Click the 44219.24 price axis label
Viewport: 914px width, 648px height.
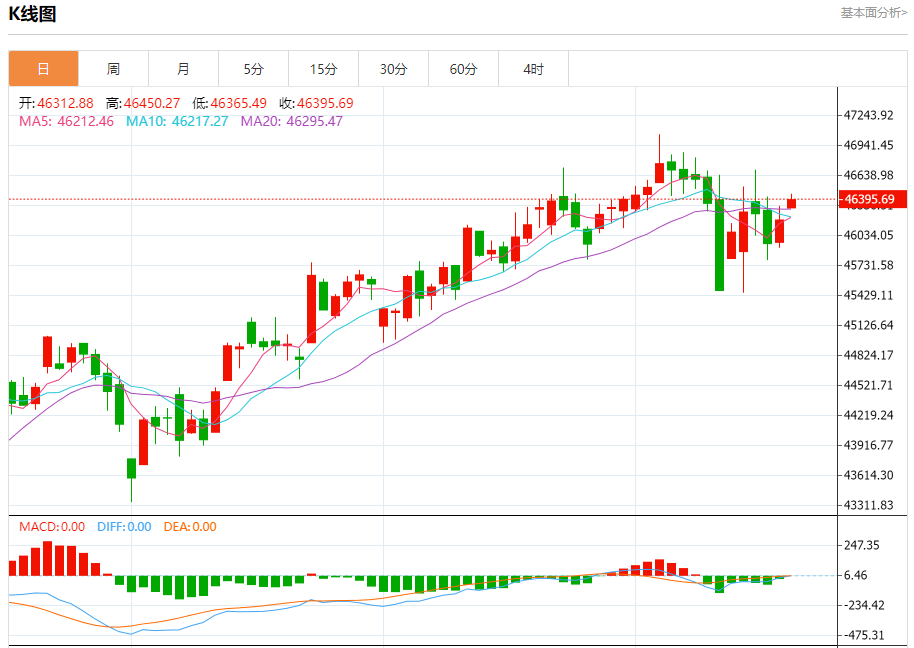[869, 415]
